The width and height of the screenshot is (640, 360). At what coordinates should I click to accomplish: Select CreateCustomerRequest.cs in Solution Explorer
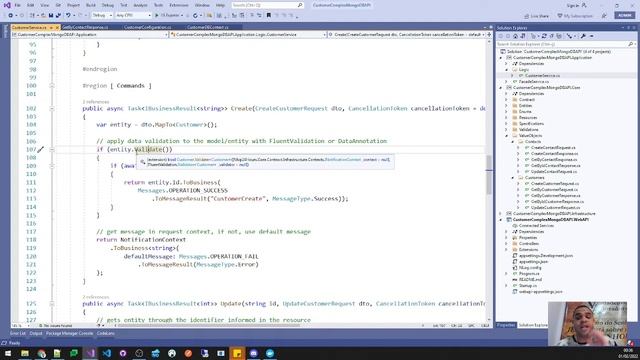coord(555,184)
